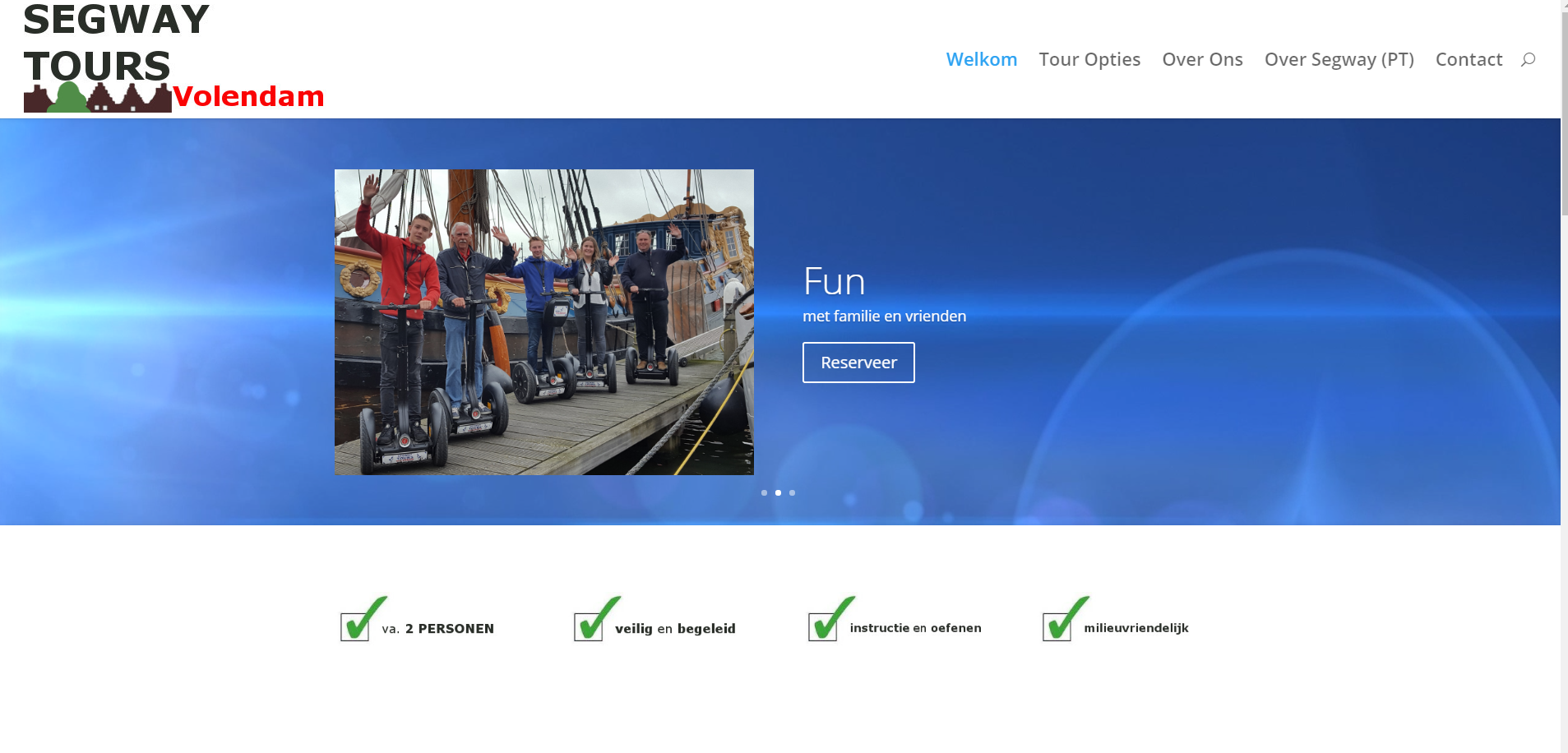Open Over Segway (PT) menu item
Image resolution: width=1568 pixels, height=753 pixels.
pos(1339,59)
